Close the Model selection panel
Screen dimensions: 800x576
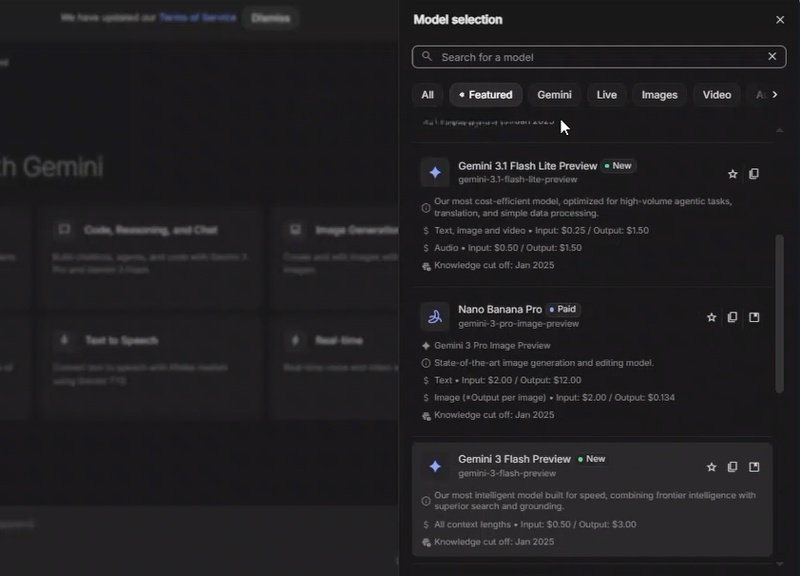click(780, 19)
